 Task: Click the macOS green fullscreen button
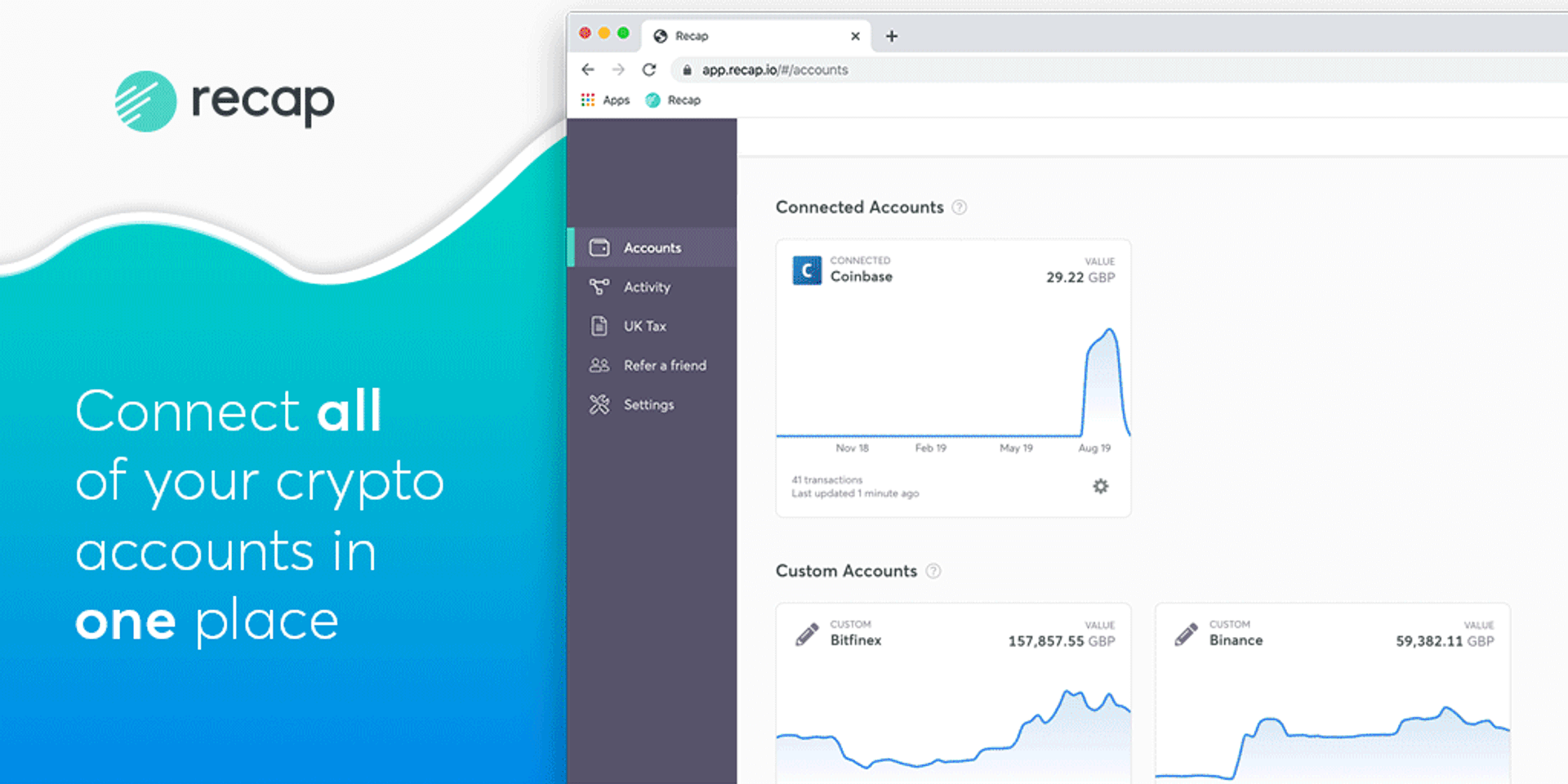point(623,33)
